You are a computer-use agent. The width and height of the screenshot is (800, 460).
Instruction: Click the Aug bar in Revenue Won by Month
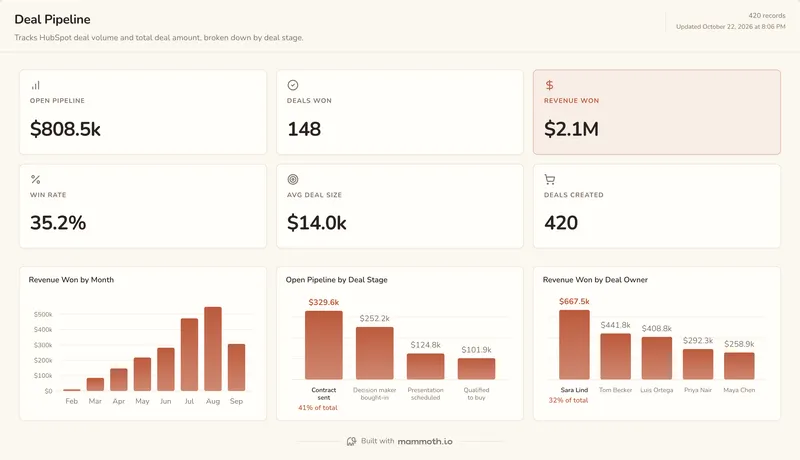pos(213,349)
